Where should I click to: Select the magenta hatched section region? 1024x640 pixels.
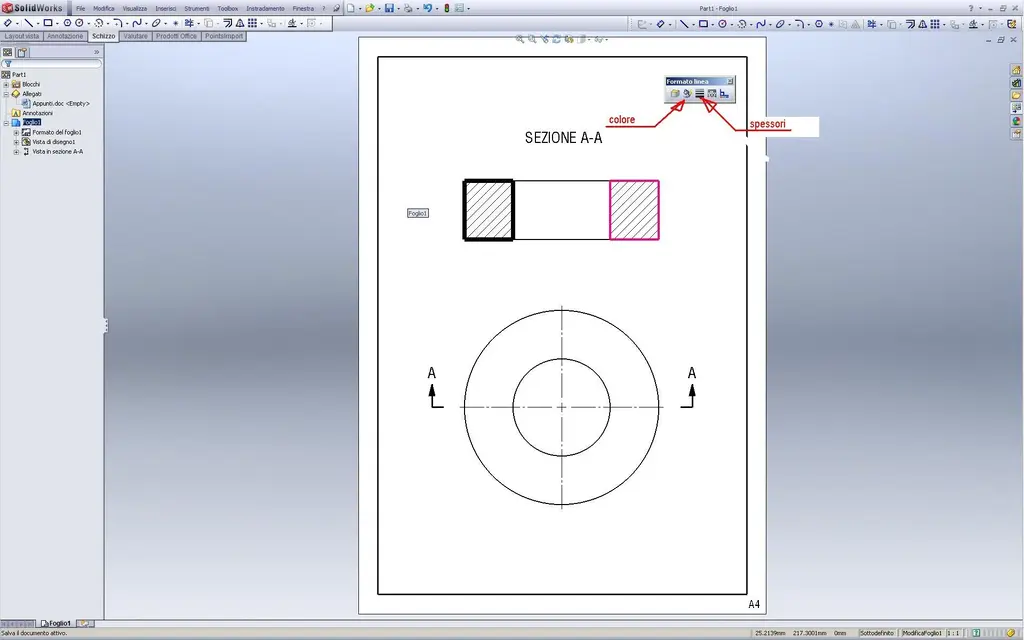(634, 210)
